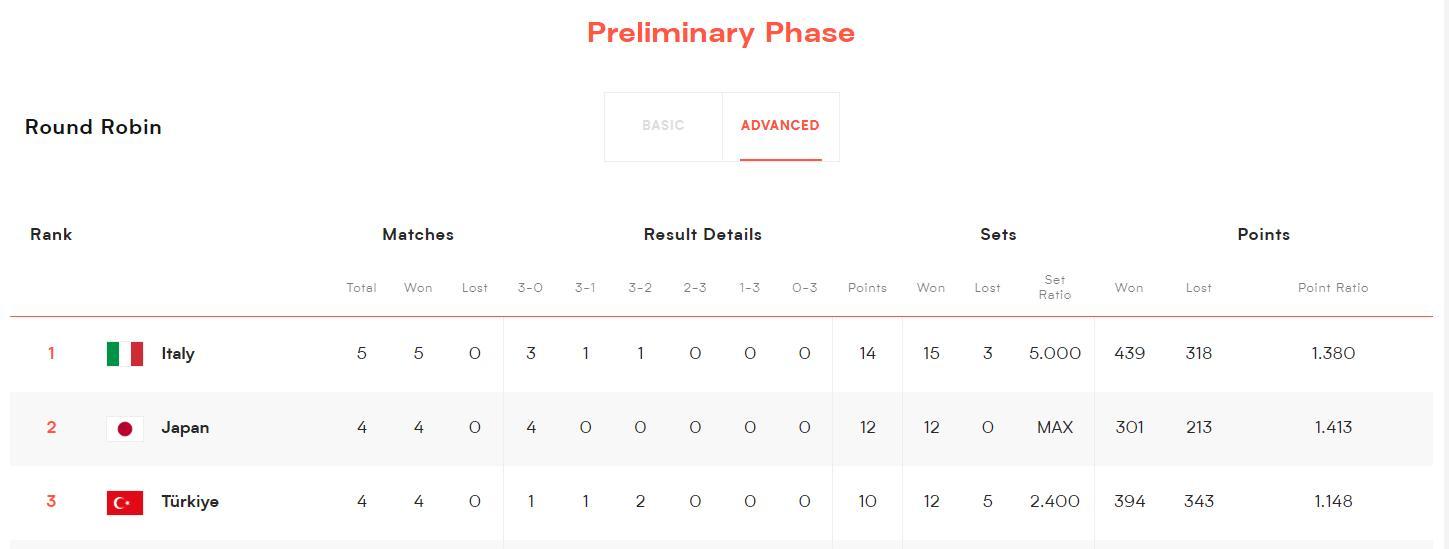This screenshot has height=549, width=1449.
Task: Click Italy's rank number 1
Action: 51,354
